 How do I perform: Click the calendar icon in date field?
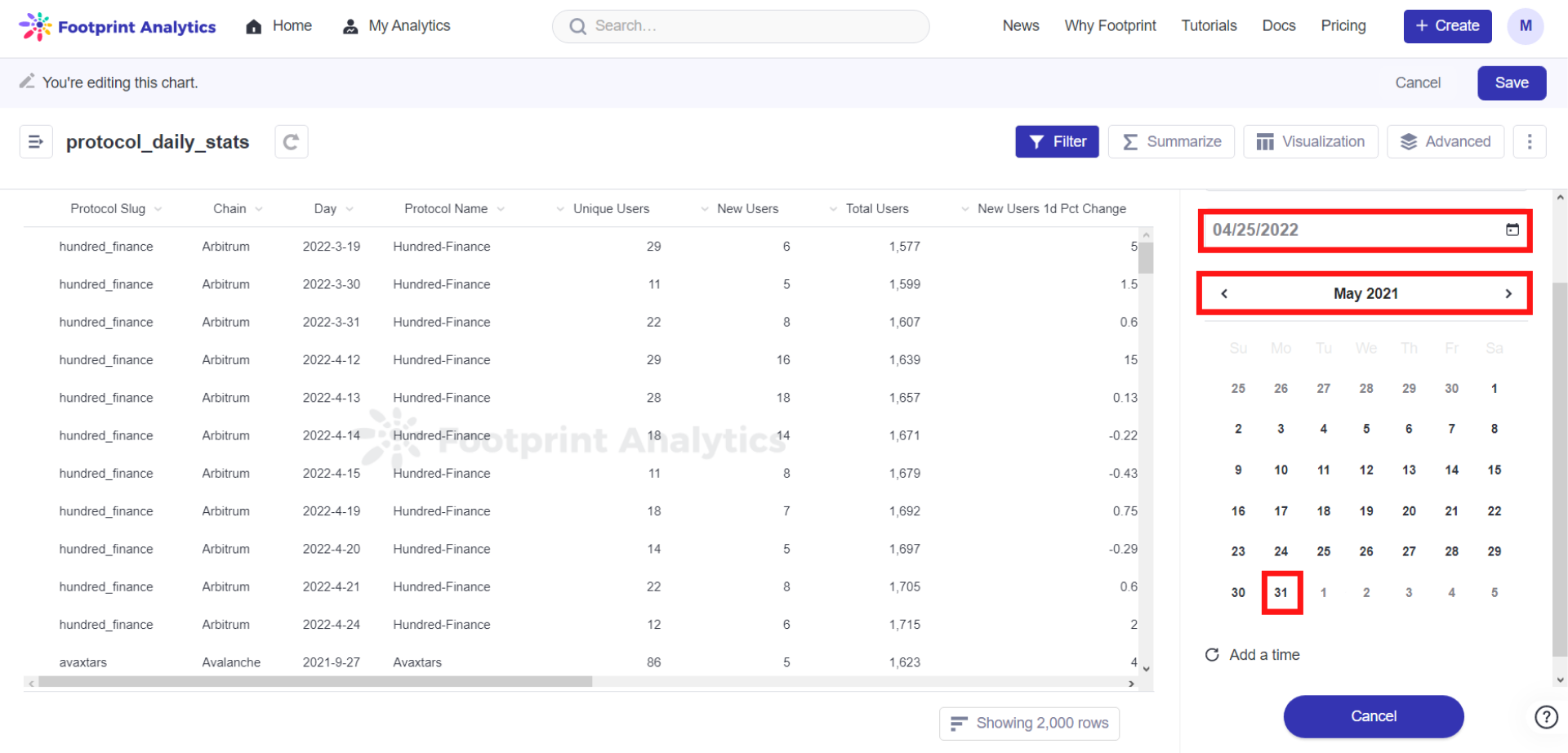(1512, 229)
